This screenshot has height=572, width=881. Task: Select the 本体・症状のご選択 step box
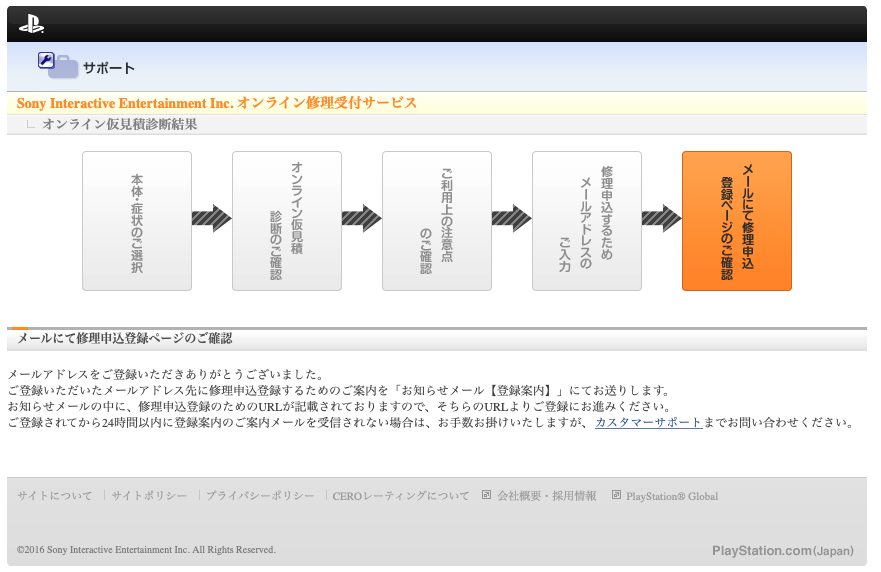(137, 221)
